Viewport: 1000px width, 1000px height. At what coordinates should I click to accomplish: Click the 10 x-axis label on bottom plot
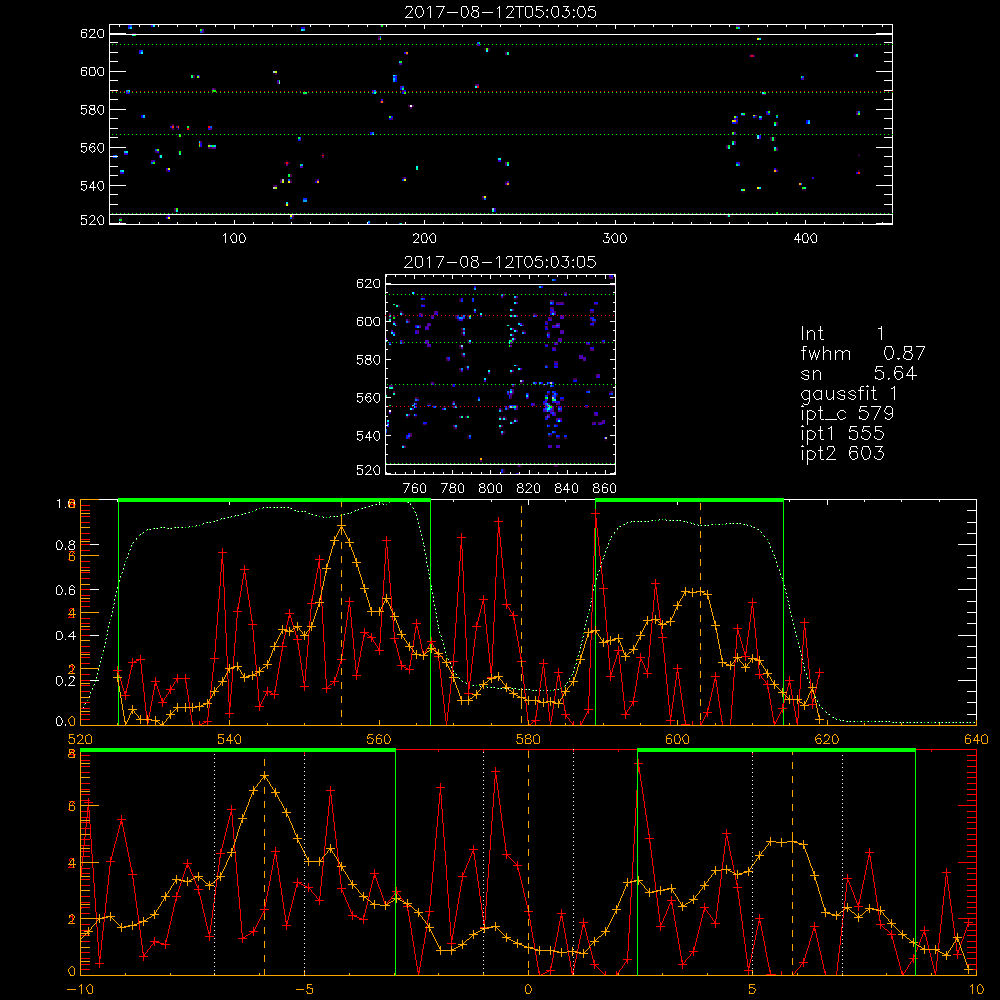click(976, 990)
